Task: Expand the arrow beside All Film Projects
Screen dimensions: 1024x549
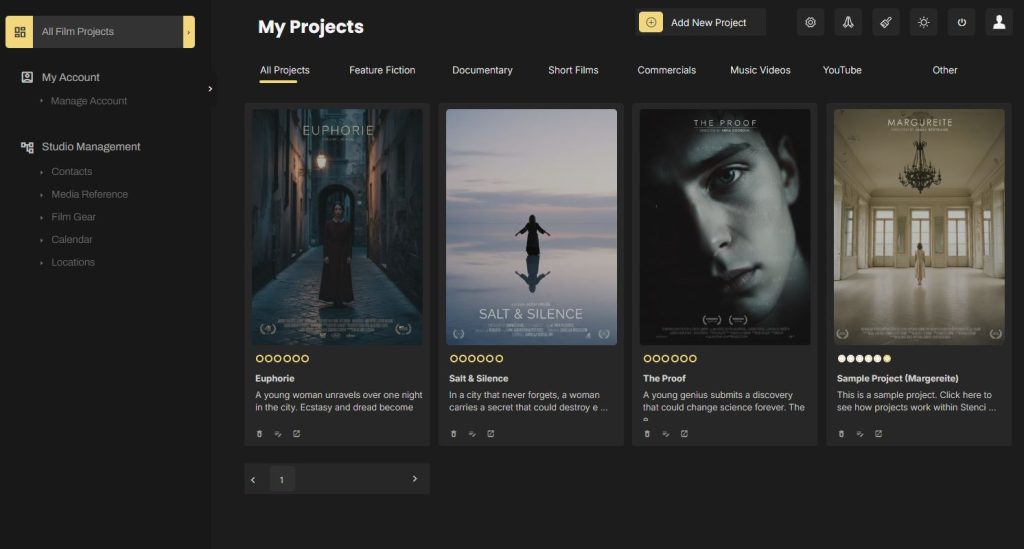Action: click(189, 32)
